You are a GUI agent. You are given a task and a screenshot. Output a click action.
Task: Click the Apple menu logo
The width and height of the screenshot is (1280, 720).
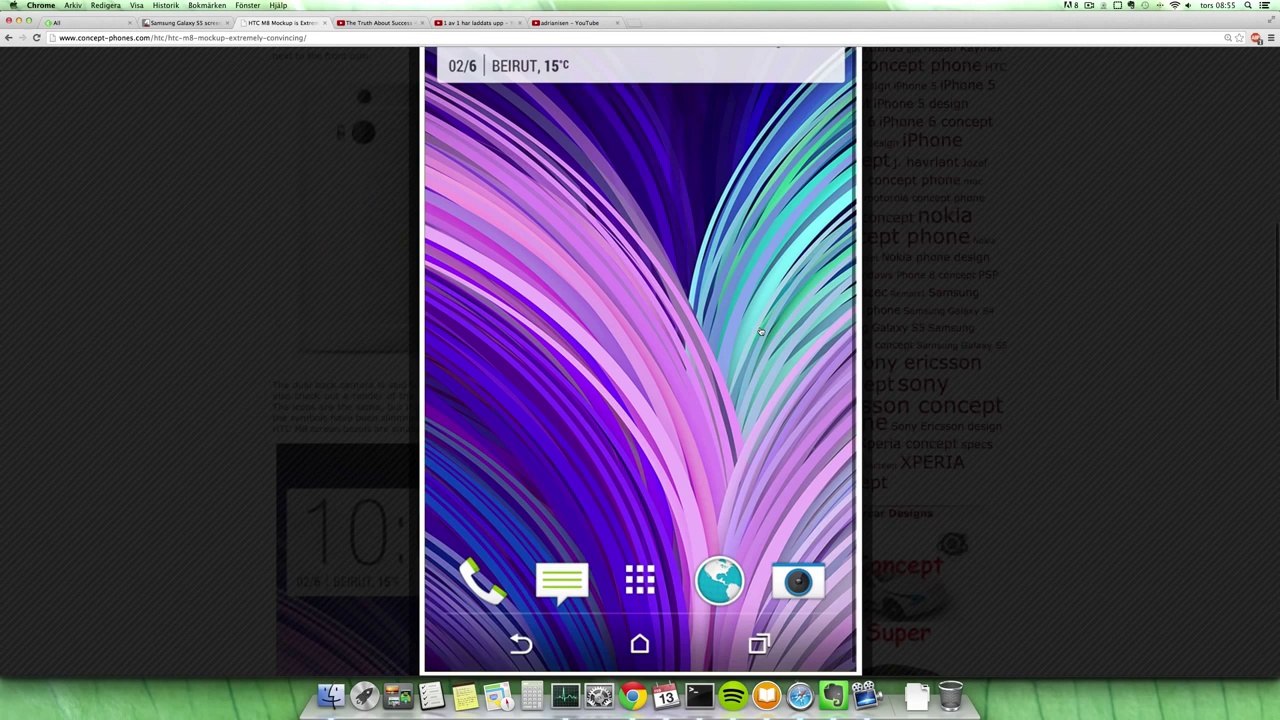pos(13,5)
